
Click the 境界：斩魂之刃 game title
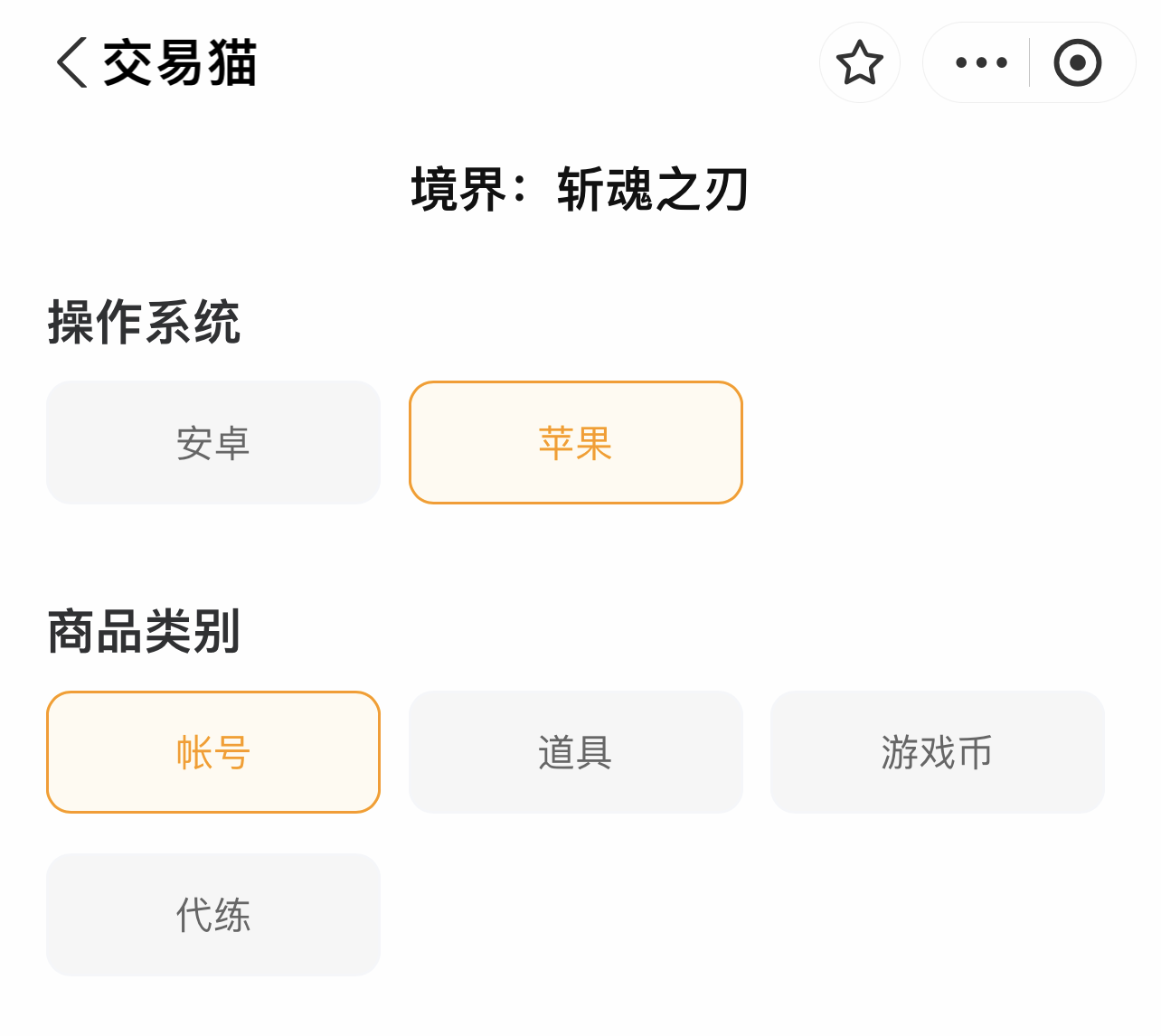pos(580,190)
